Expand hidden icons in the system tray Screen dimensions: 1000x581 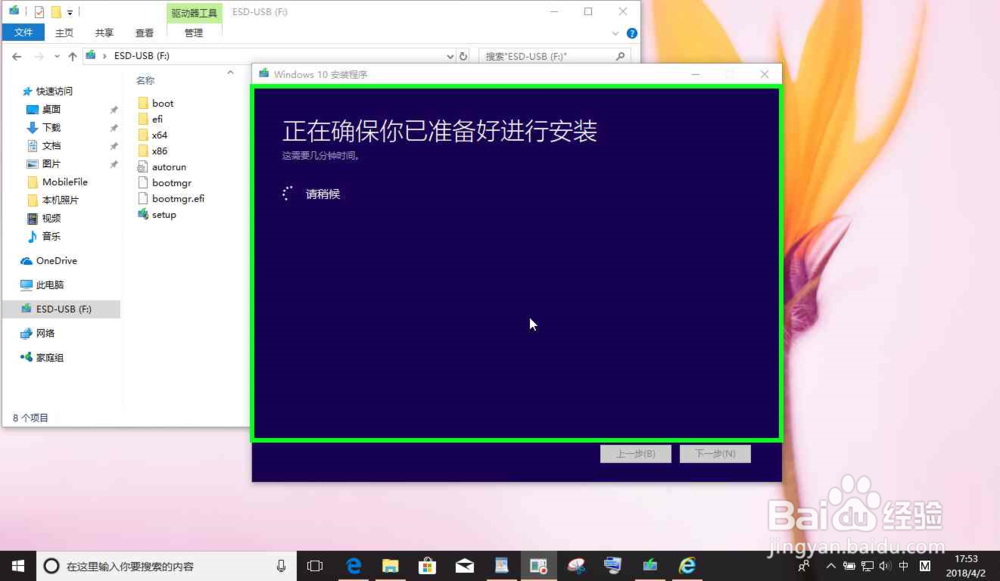832,565
